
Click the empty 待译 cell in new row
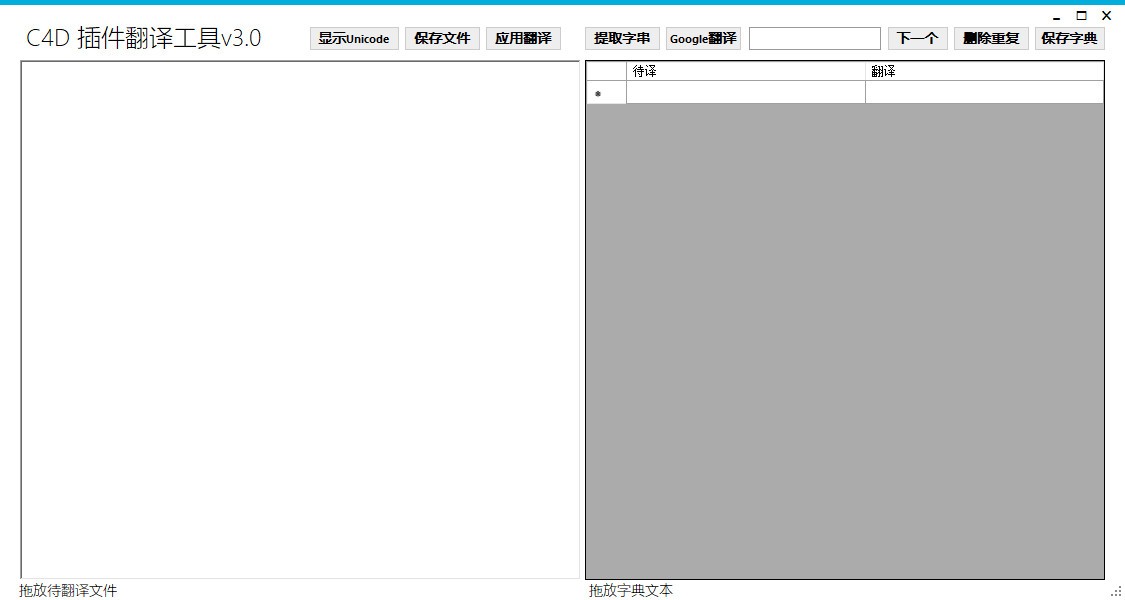(x=745, y=93)
